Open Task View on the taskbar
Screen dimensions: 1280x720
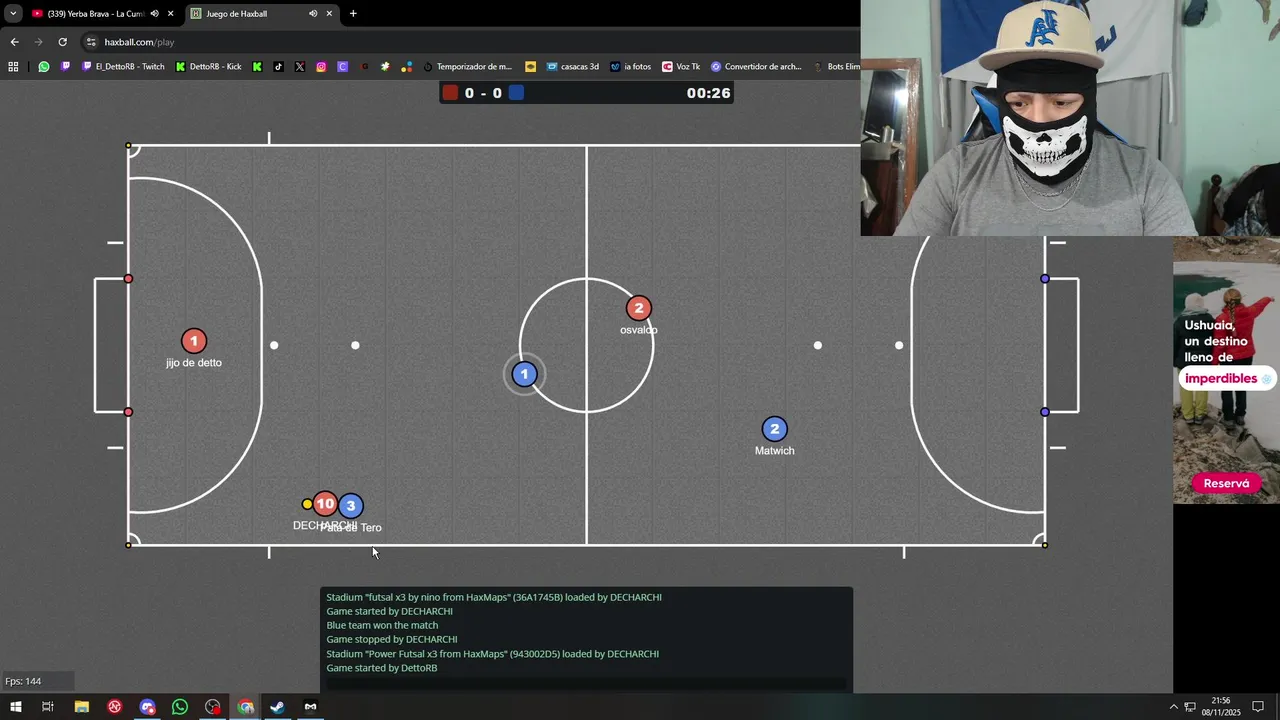coord(48,707)
